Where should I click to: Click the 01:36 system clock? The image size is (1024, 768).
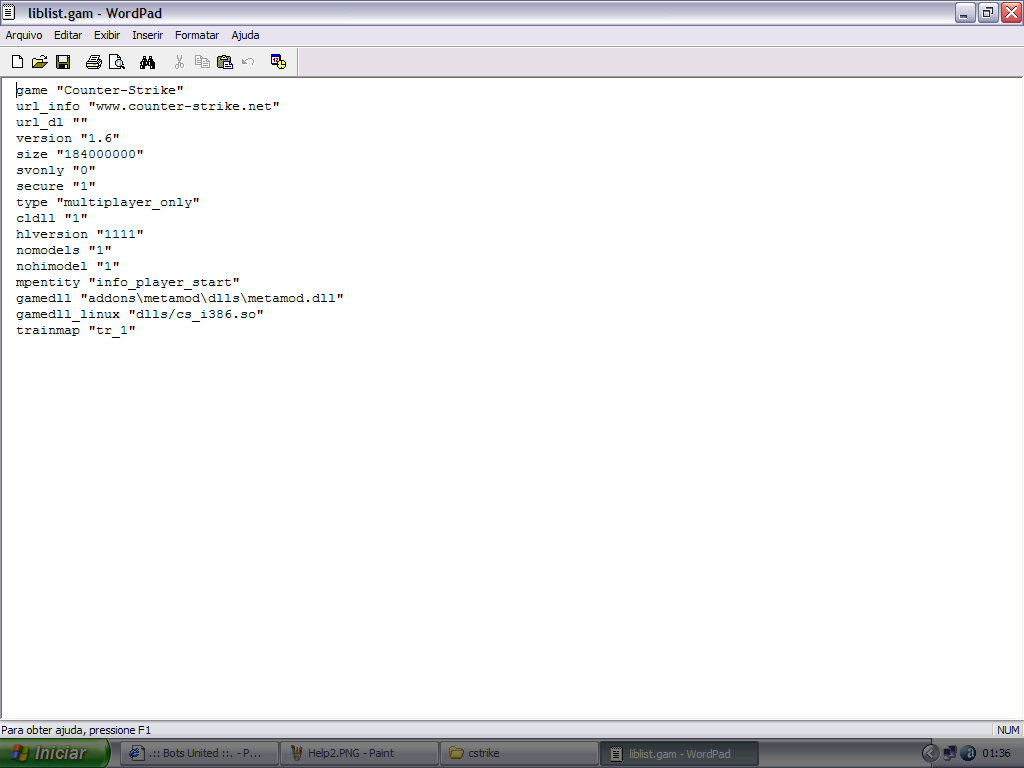(996, 754)
